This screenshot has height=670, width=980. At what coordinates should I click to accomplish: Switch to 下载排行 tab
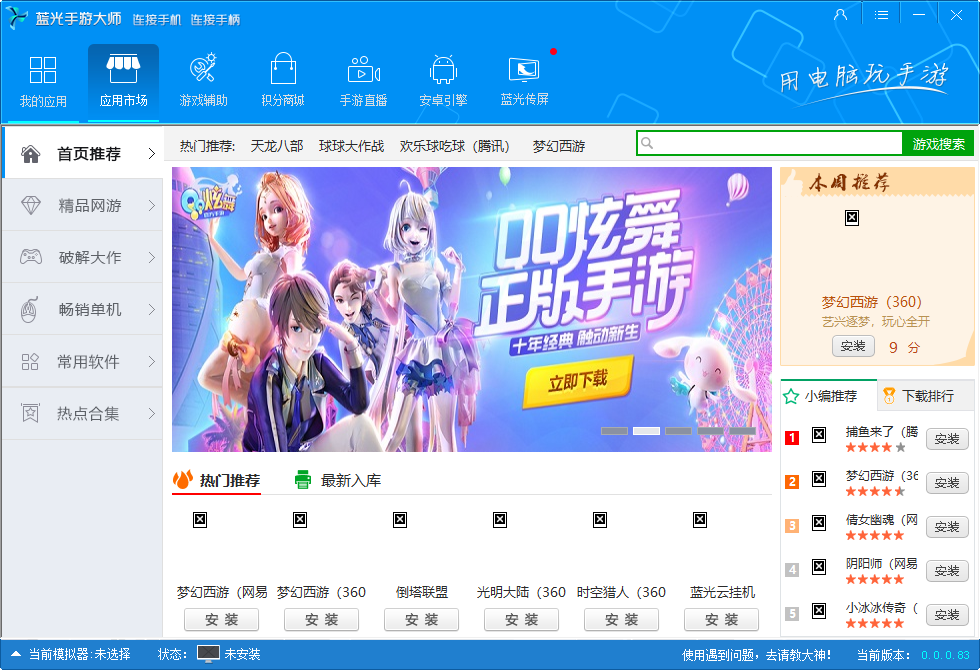pyautogui.click(x=926, y=396)
